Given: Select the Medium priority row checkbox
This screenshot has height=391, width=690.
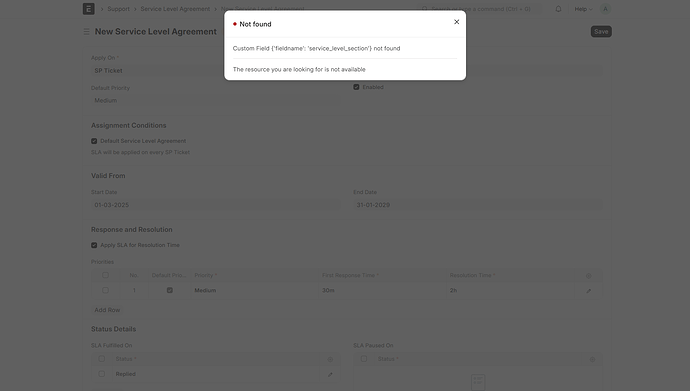Looking at the screenshot, I should (105, 290).
